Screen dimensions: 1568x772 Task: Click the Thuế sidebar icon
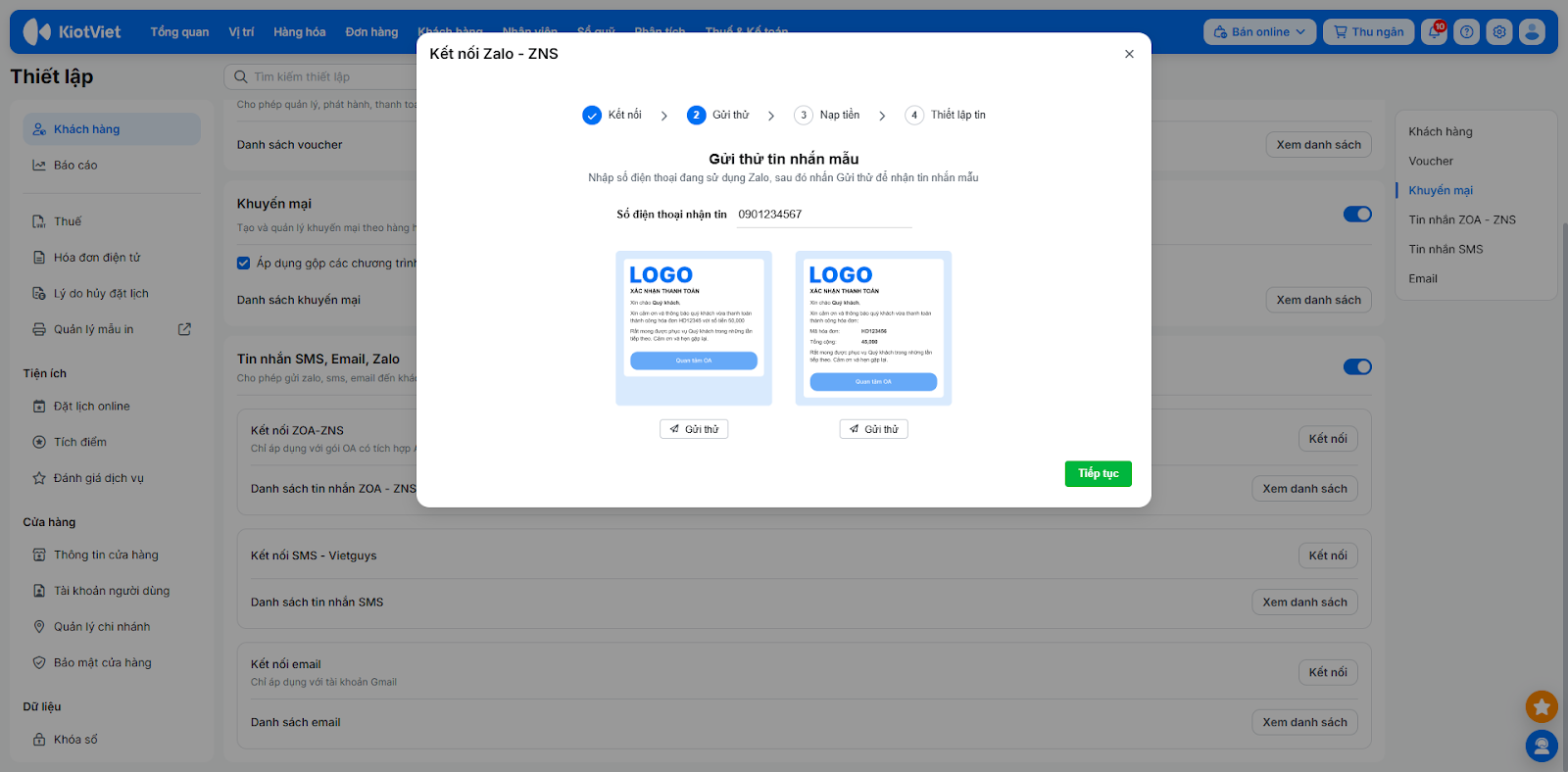click(x=39, y=221)
